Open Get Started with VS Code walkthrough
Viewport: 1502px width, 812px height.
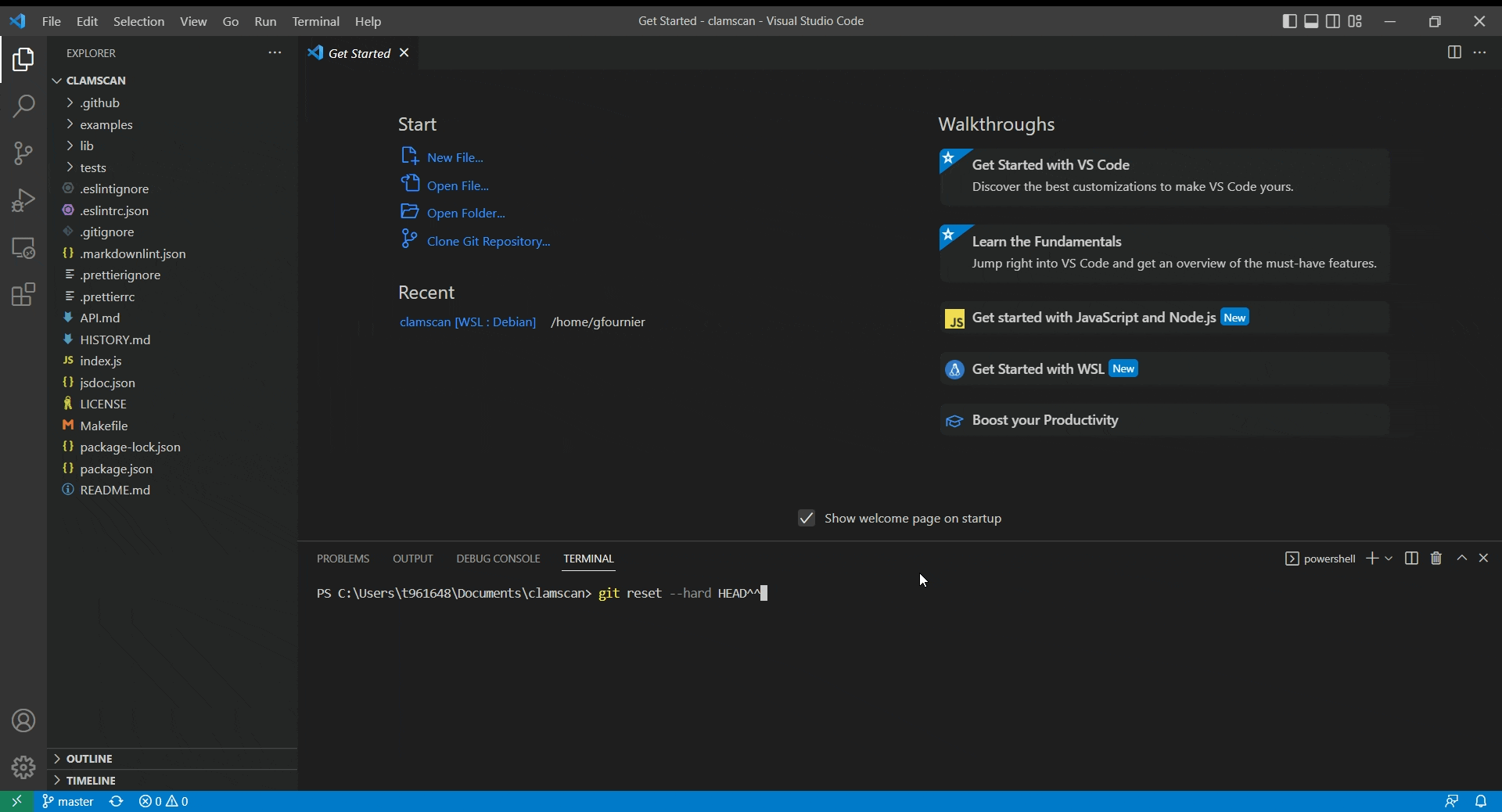coord(1164,177)
